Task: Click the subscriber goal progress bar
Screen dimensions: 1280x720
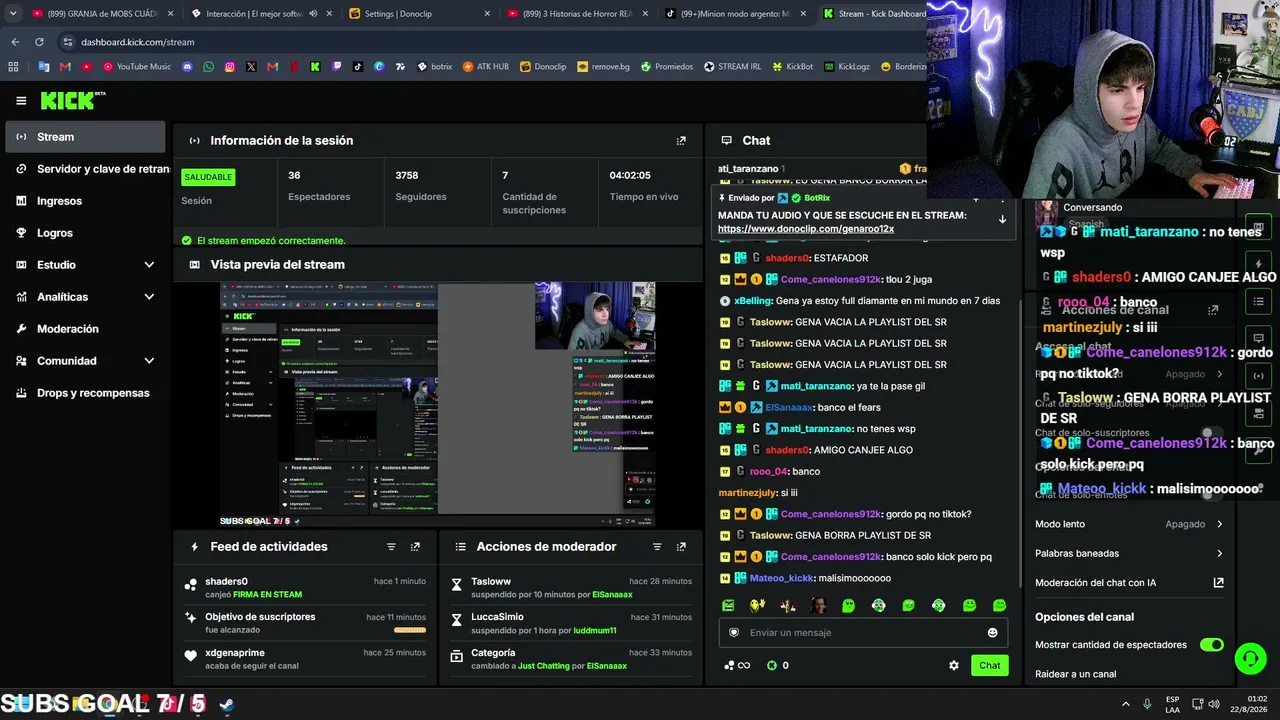Action: (410, 630)
